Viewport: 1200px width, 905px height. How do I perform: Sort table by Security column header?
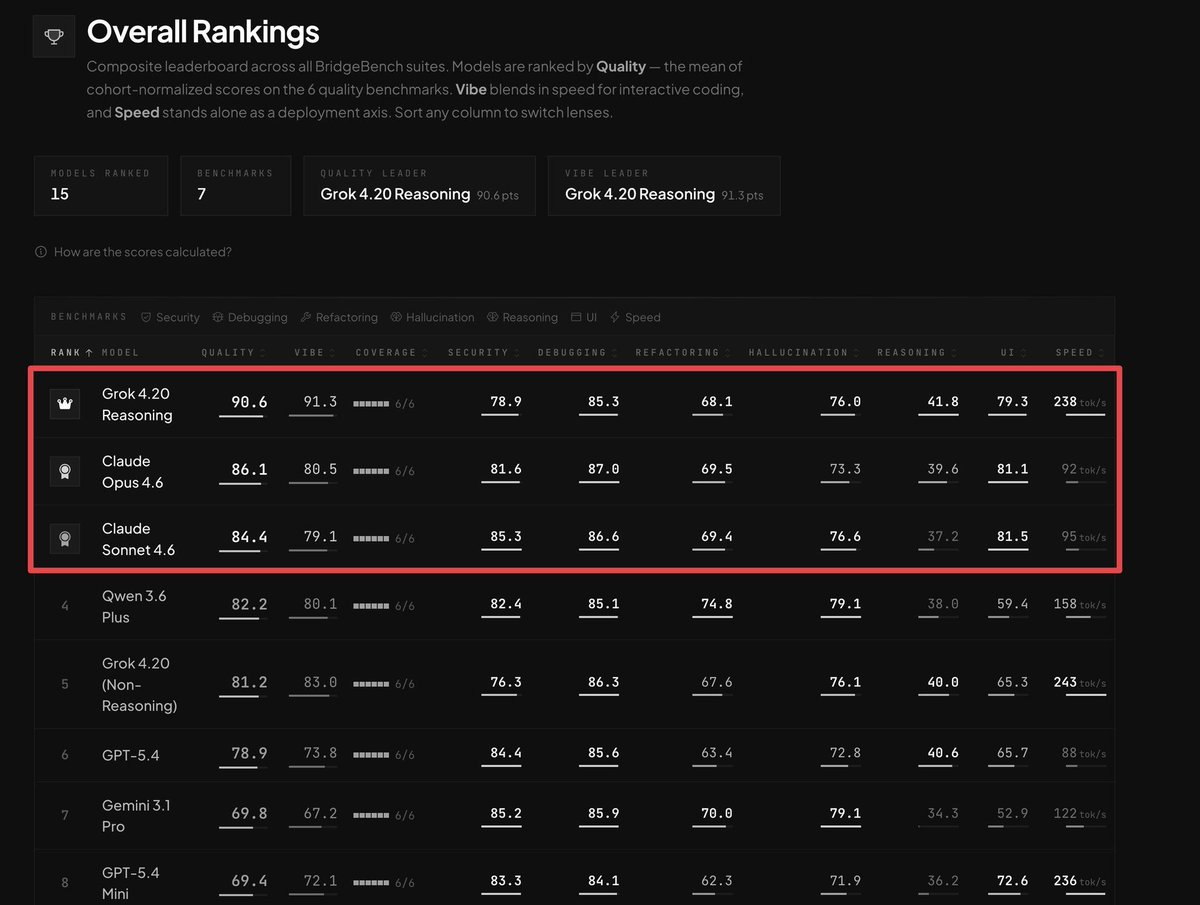coord(483,353)
